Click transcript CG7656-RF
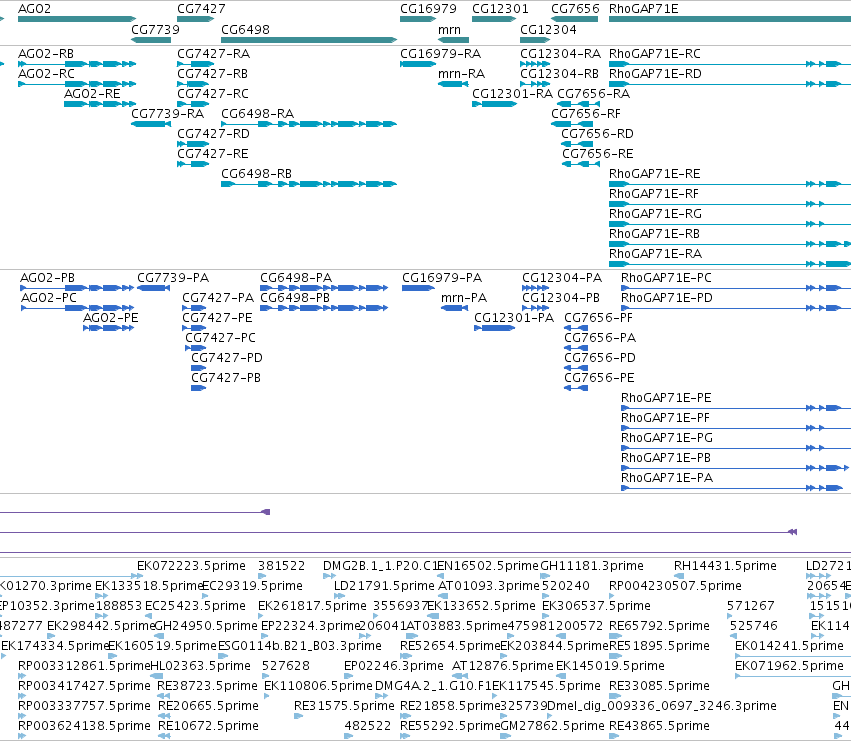Viewport: 851px width, 741px height. pos(586,113)
